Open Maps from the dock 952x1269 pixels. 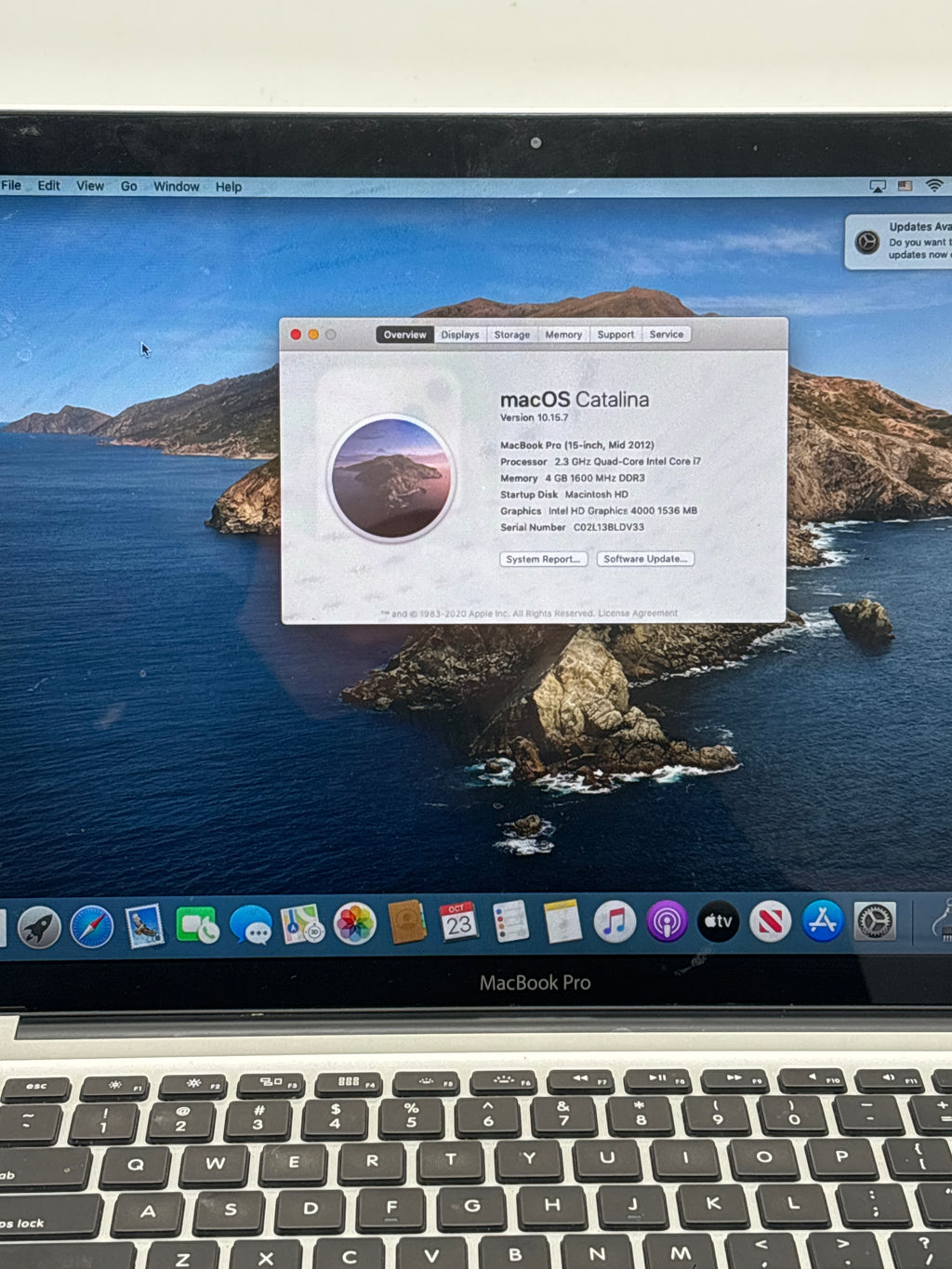pyautogui.click(x=302, y=924)
